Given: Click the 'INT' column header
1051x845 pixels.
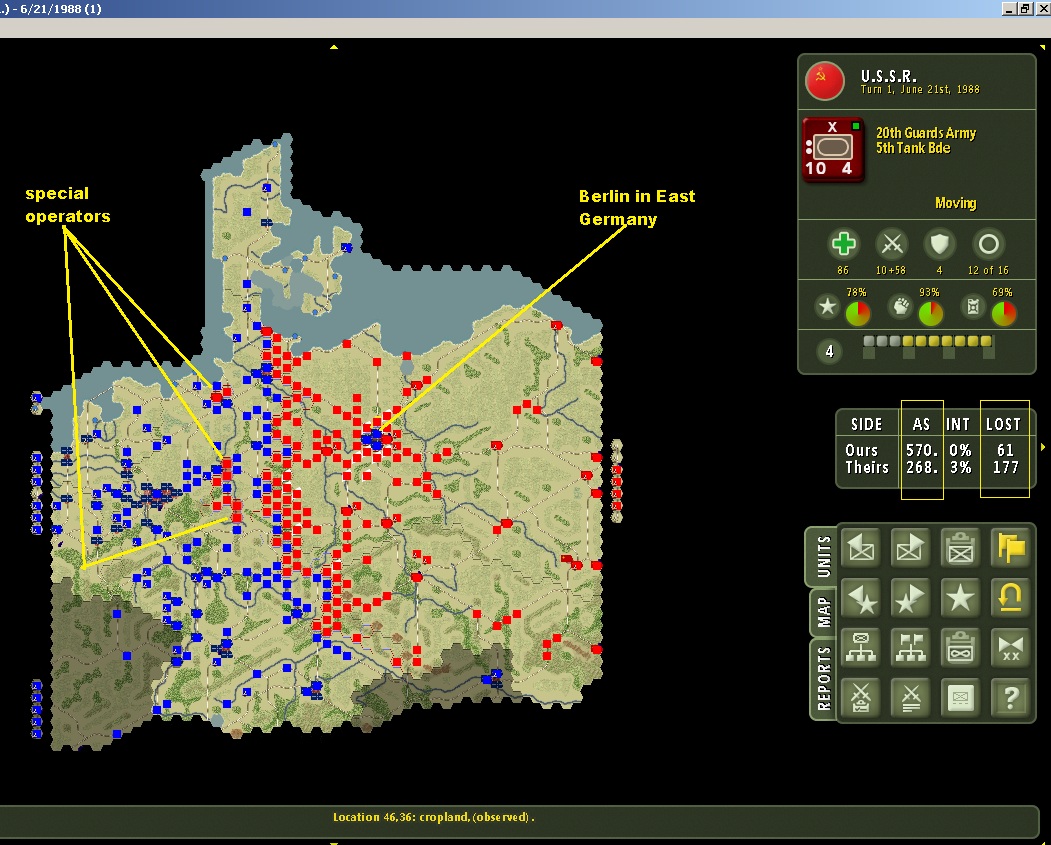Looking at the screenshot, I should [958, 424].
